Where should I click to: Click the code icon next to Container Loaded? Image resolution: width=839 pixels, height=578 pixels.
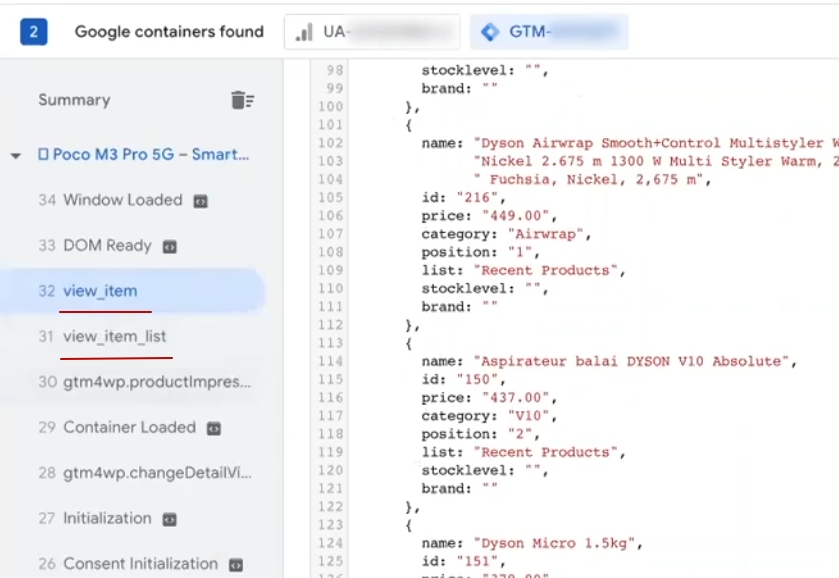213,429
